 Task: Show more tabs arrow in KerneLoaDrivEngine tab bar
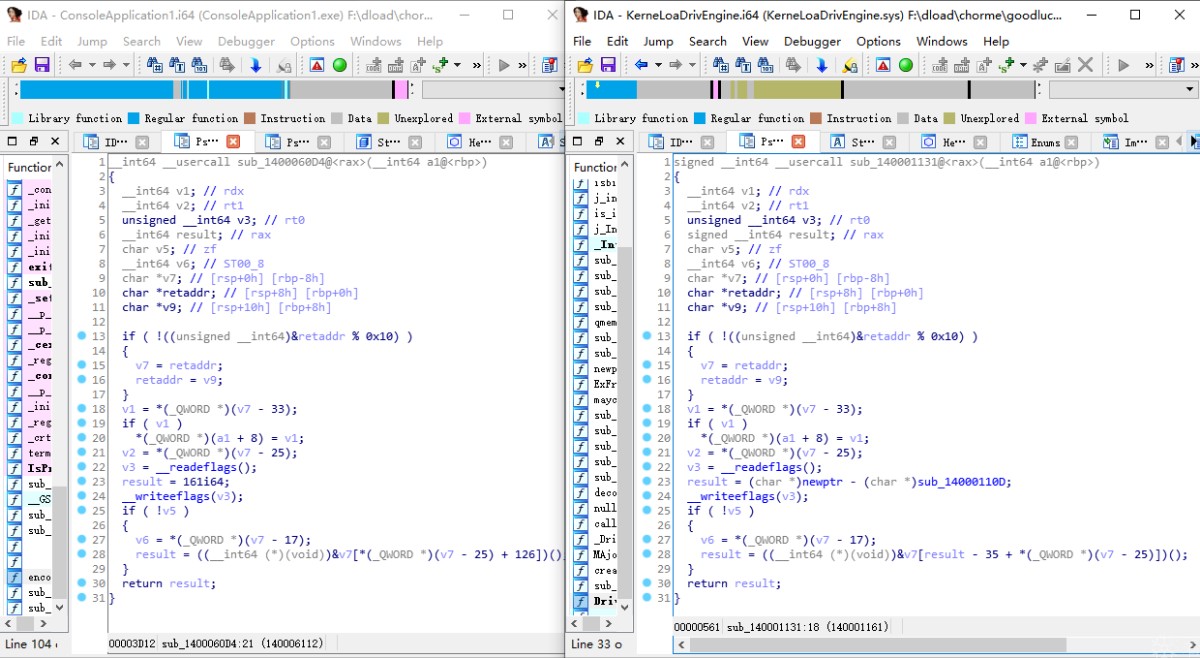click(x=1193, y=142)
